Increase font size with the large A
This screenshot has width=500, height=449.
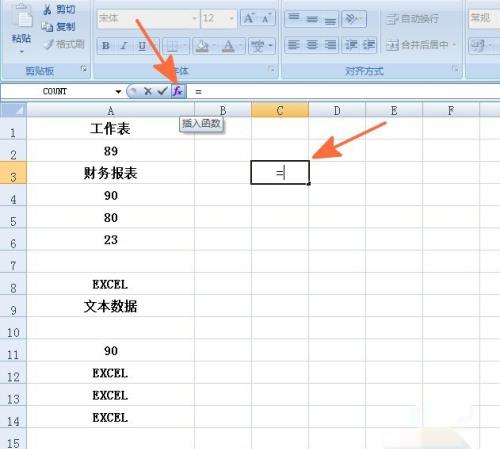249,18
